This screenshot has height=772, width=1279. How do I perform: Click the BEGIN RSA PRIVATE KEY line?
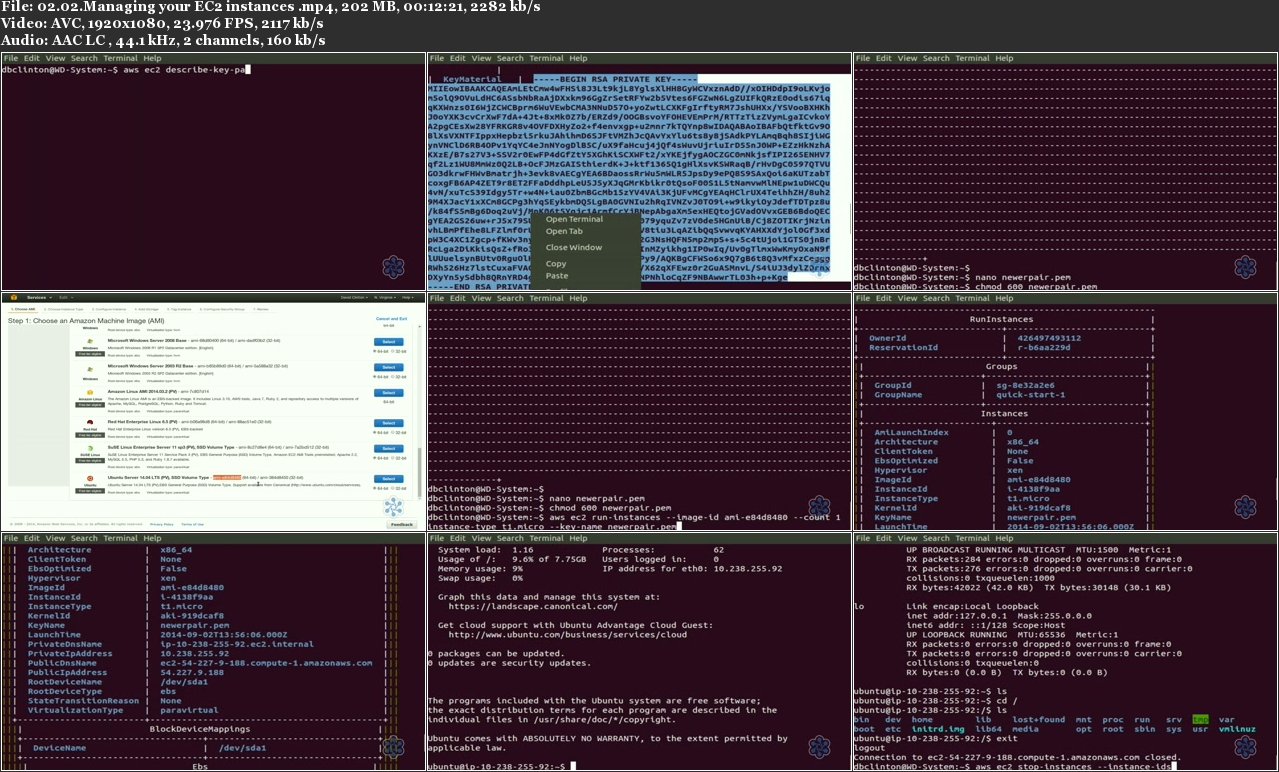tap(615, 78)
